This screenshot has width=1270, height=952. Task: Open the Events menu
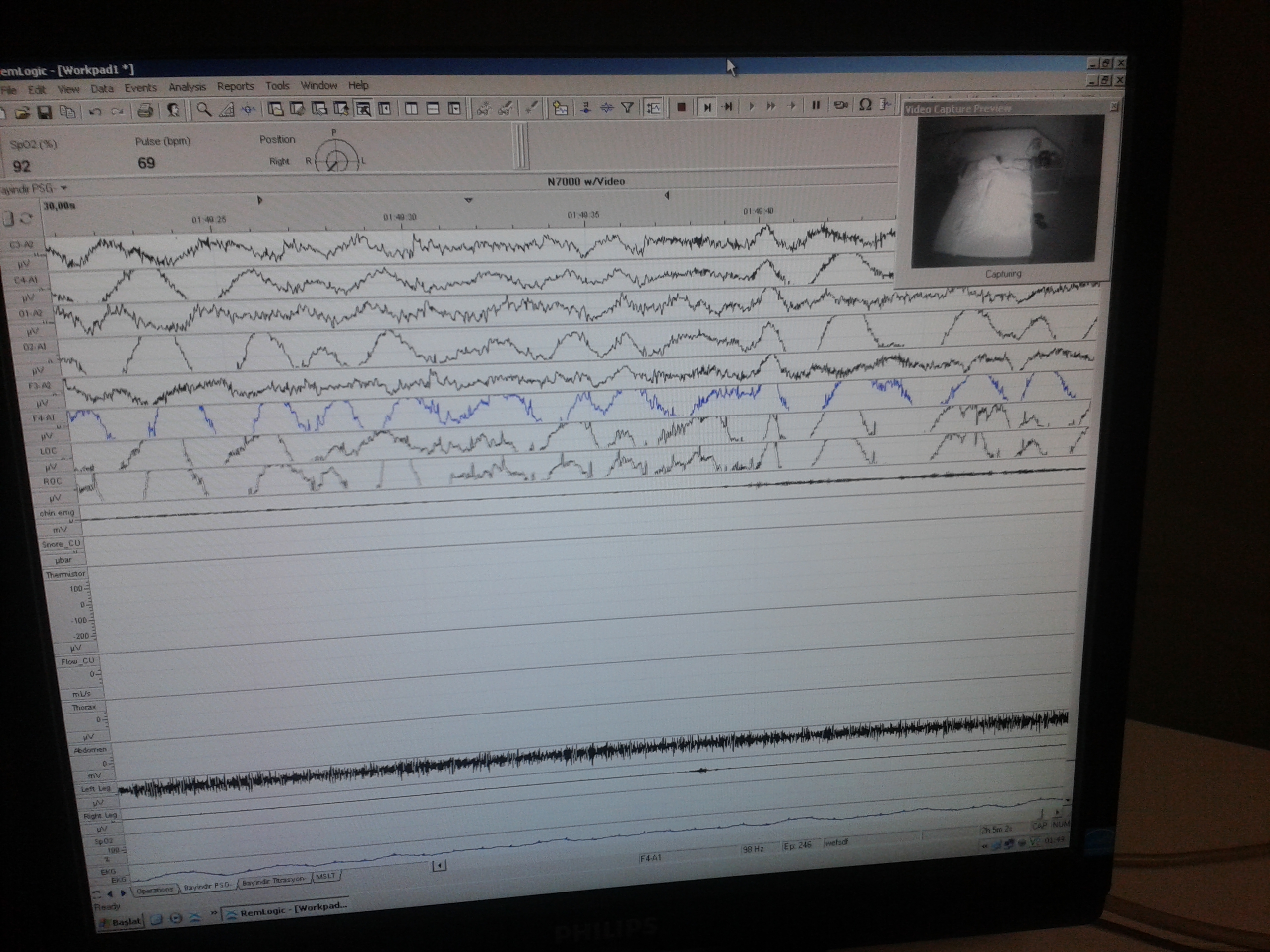click(141, 87)
